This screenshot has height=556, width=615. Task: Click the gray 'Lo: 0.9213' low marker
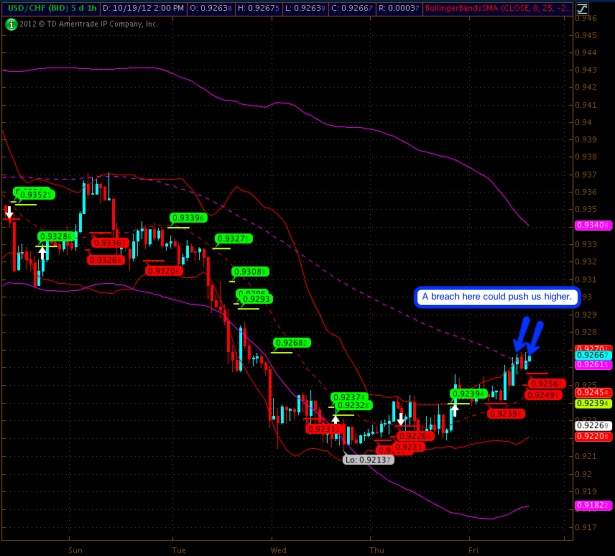(368, 460)
